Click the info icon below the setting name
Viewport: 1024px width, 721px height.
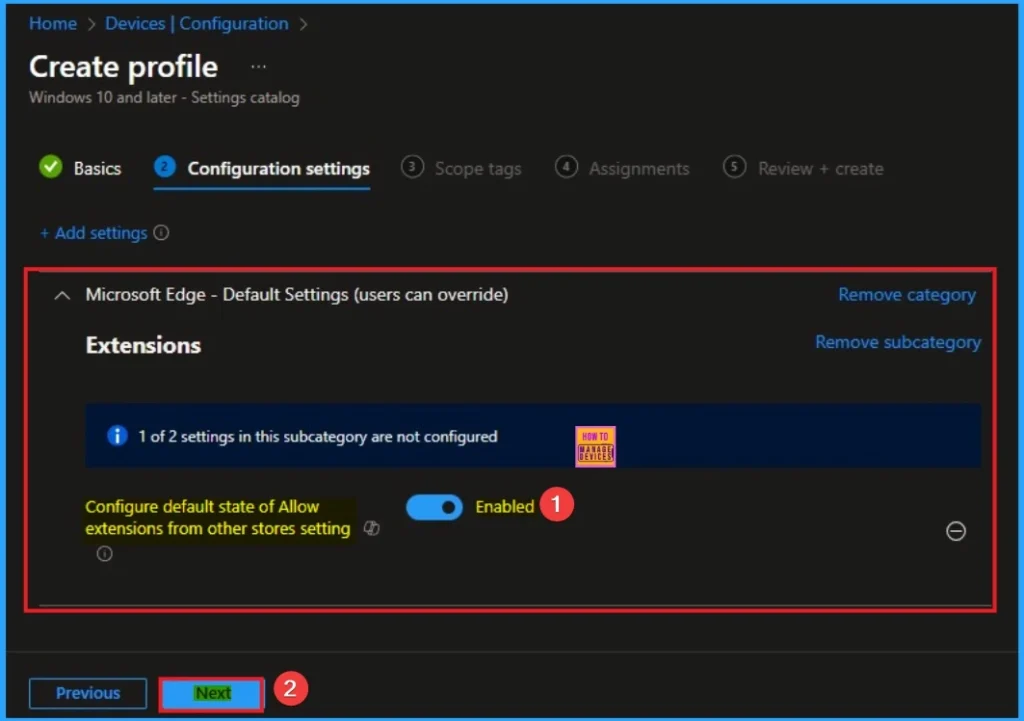click(x=104, y=553)
